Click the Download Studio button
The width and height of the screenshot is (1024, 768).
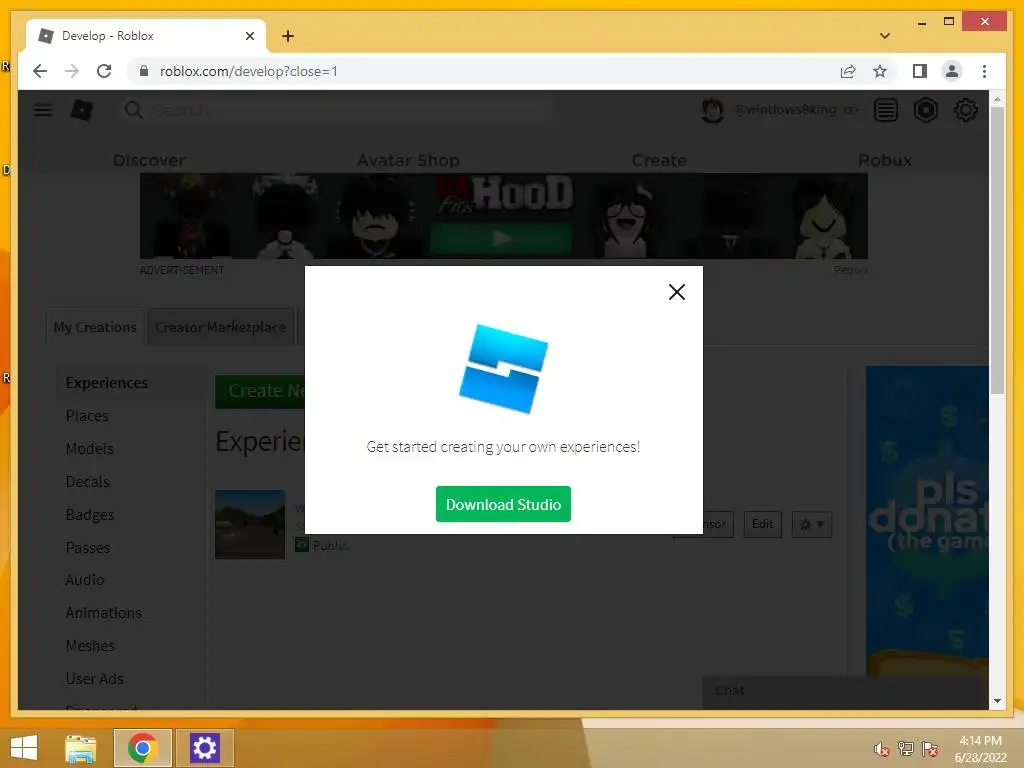tap(503, 504)
